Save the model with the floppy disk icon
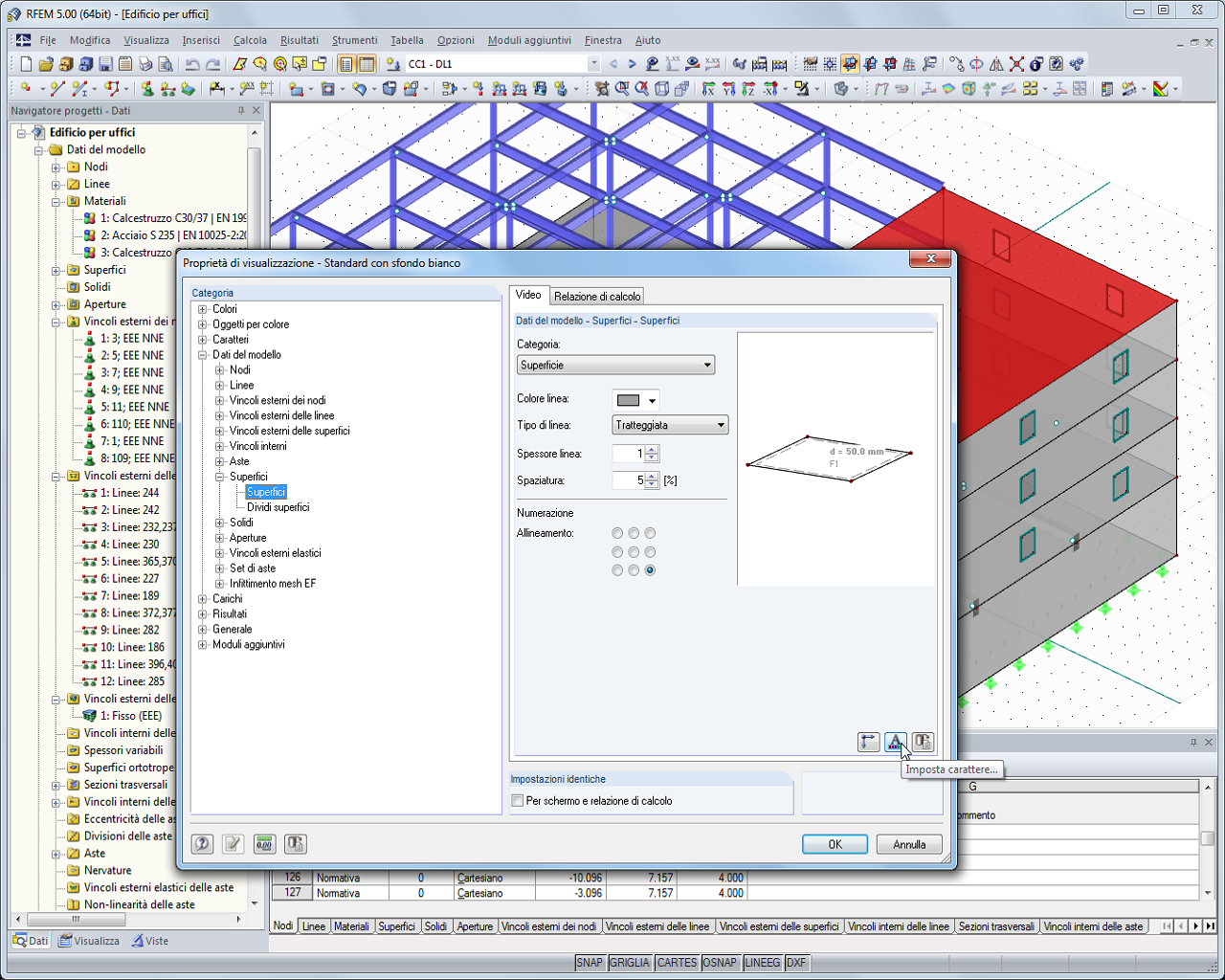This screenshot has width=1225, height=980. pos(106,64)
